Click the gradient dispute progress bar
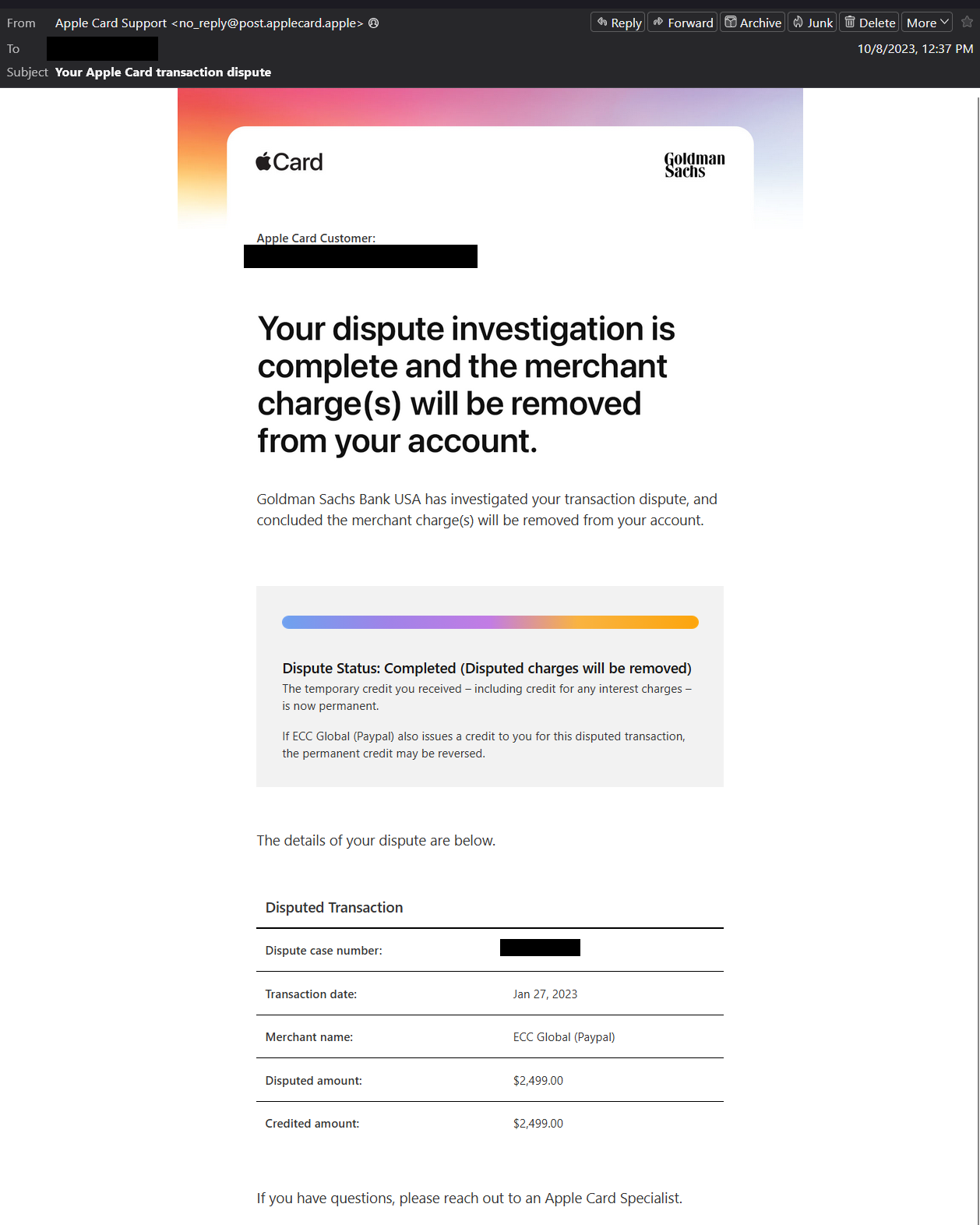This screenshot has height=1225, width=980. pyautogui.click(x=490, y=622)
